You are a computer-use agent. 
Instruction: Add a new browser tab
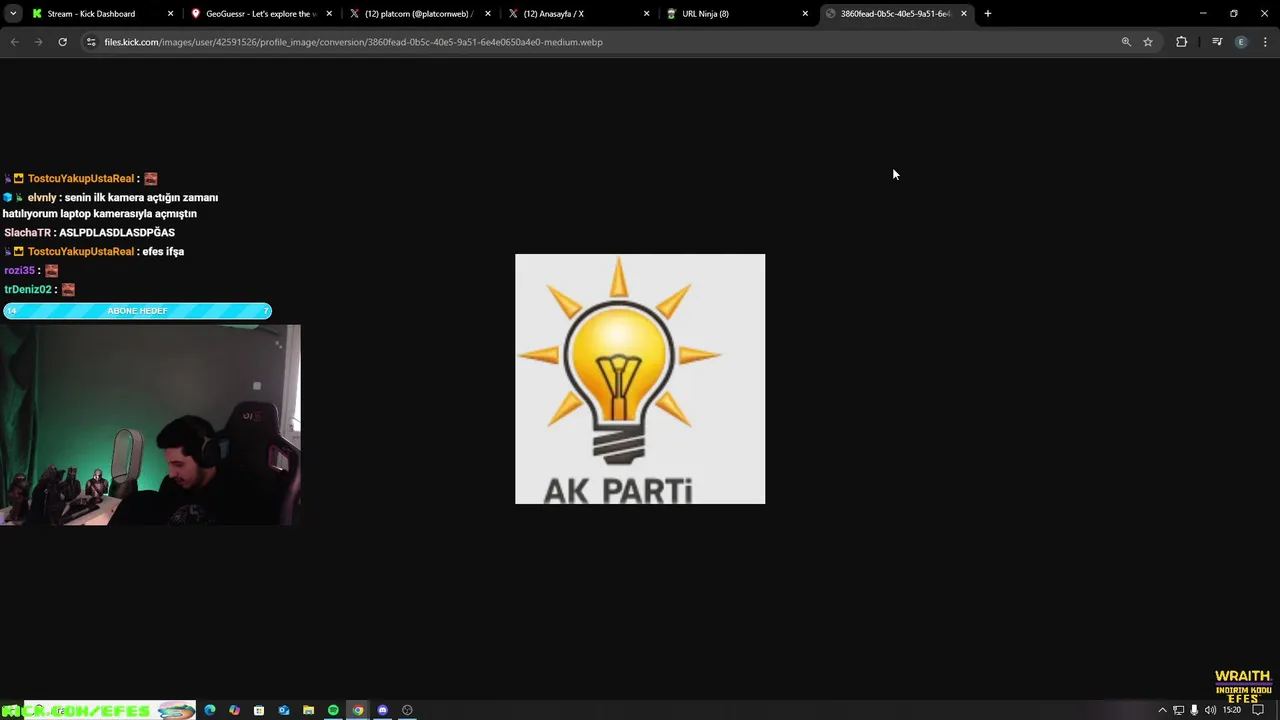988,14
